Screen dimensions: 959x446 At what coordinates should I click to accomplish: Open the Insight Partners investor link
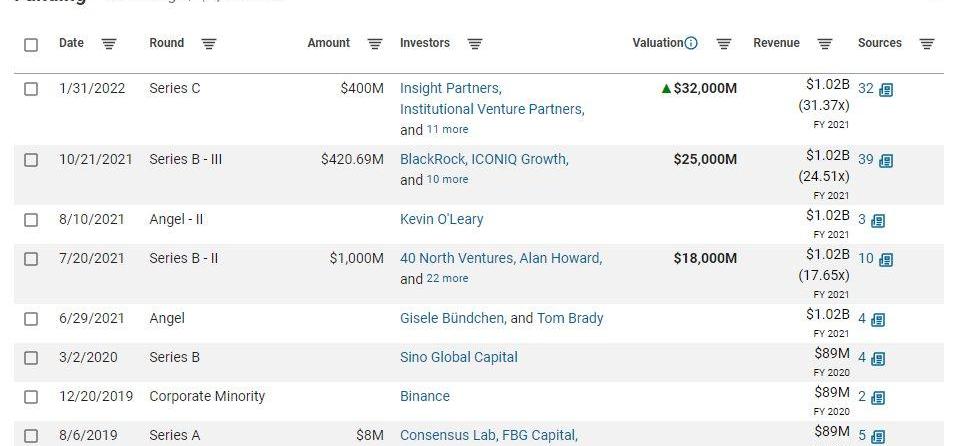point(450,89)
